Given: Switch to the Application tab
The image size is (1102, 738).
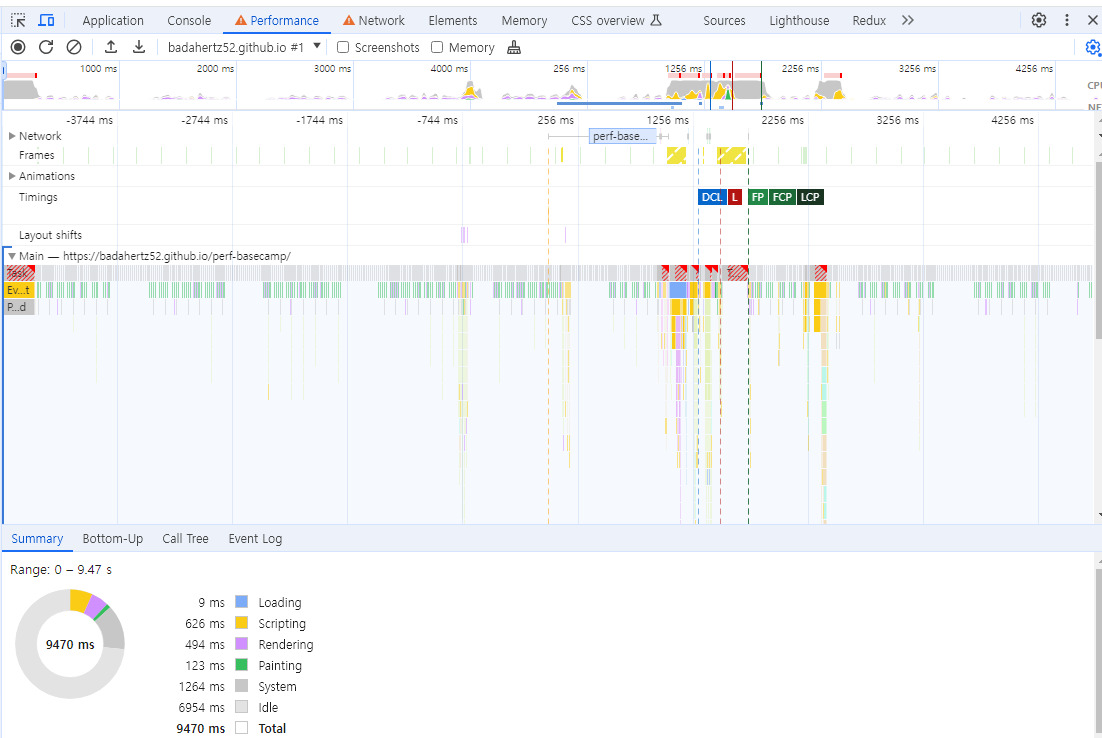Looking at the screenshot, I should pos(113,20).
